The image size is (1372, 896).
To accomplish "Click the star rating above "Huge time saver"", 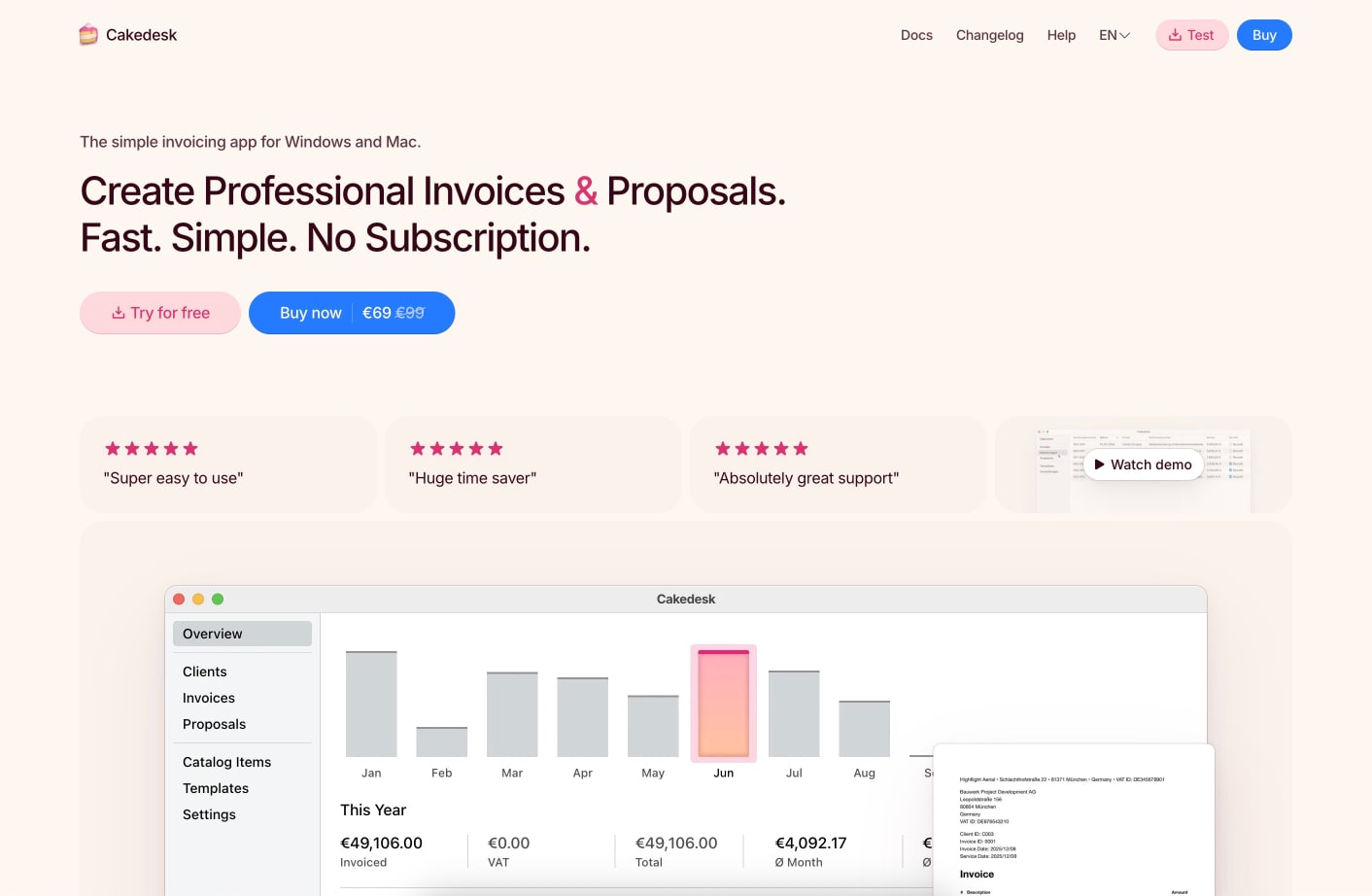I will pyautogui.click(x=457, y=448).
